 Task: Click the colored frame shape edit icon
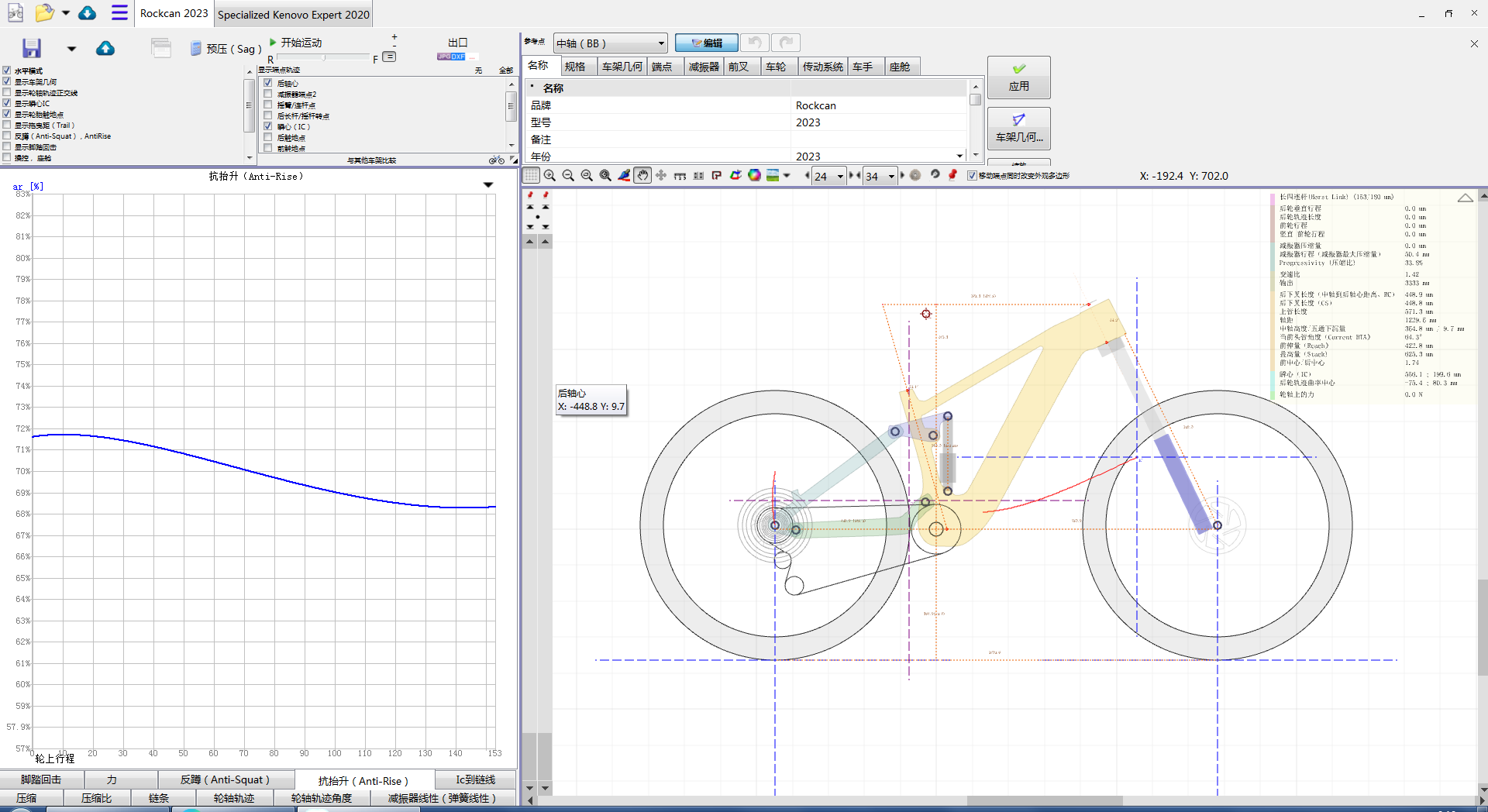pos(735,176)
